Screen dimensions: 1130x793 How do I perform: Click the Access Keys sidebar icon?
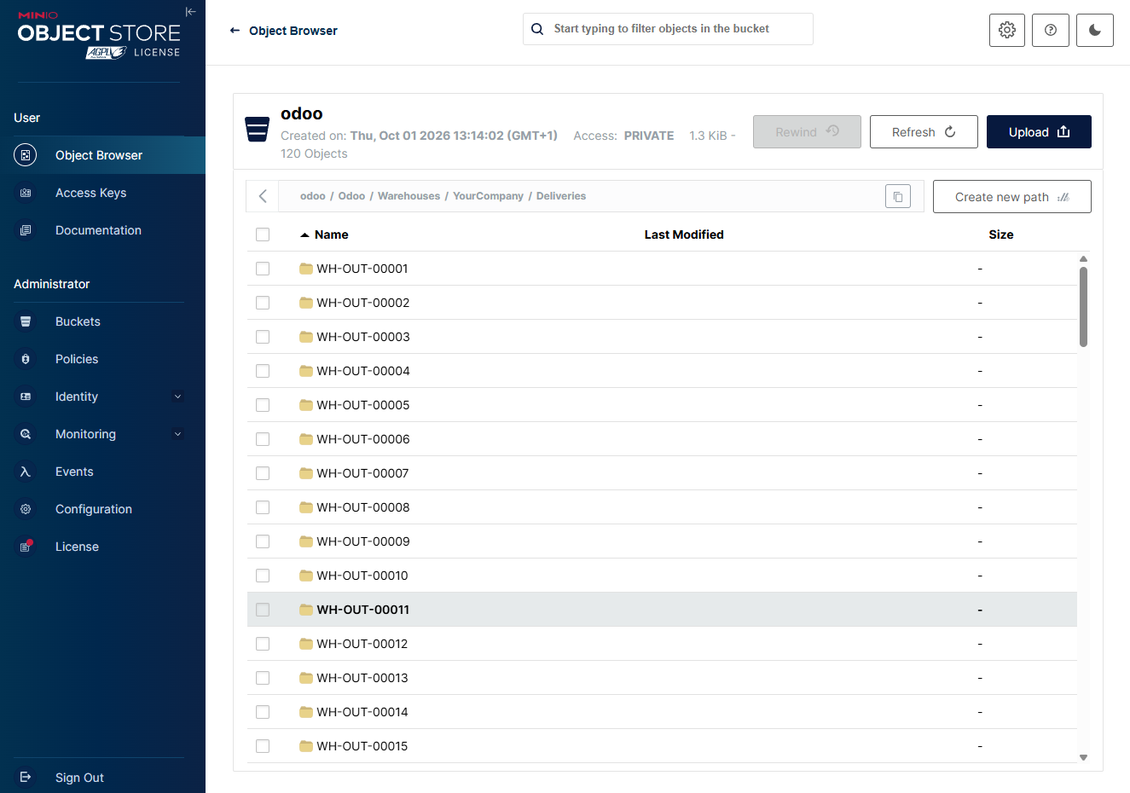[25, 192]
